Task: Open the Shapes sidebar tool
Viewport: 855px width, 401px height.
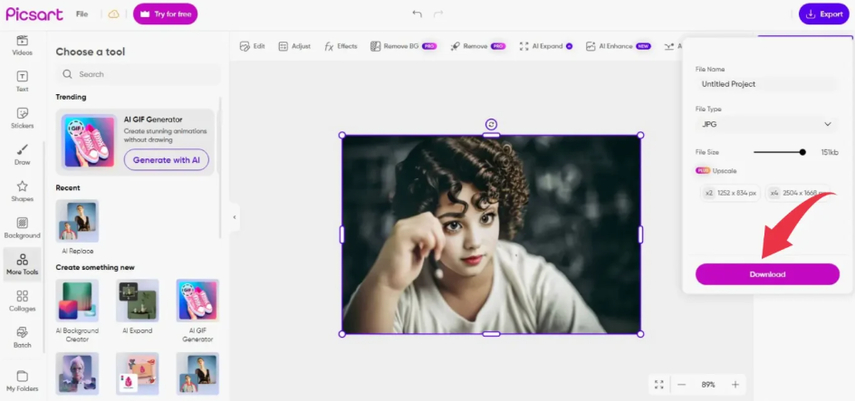Action: point(22,191)
